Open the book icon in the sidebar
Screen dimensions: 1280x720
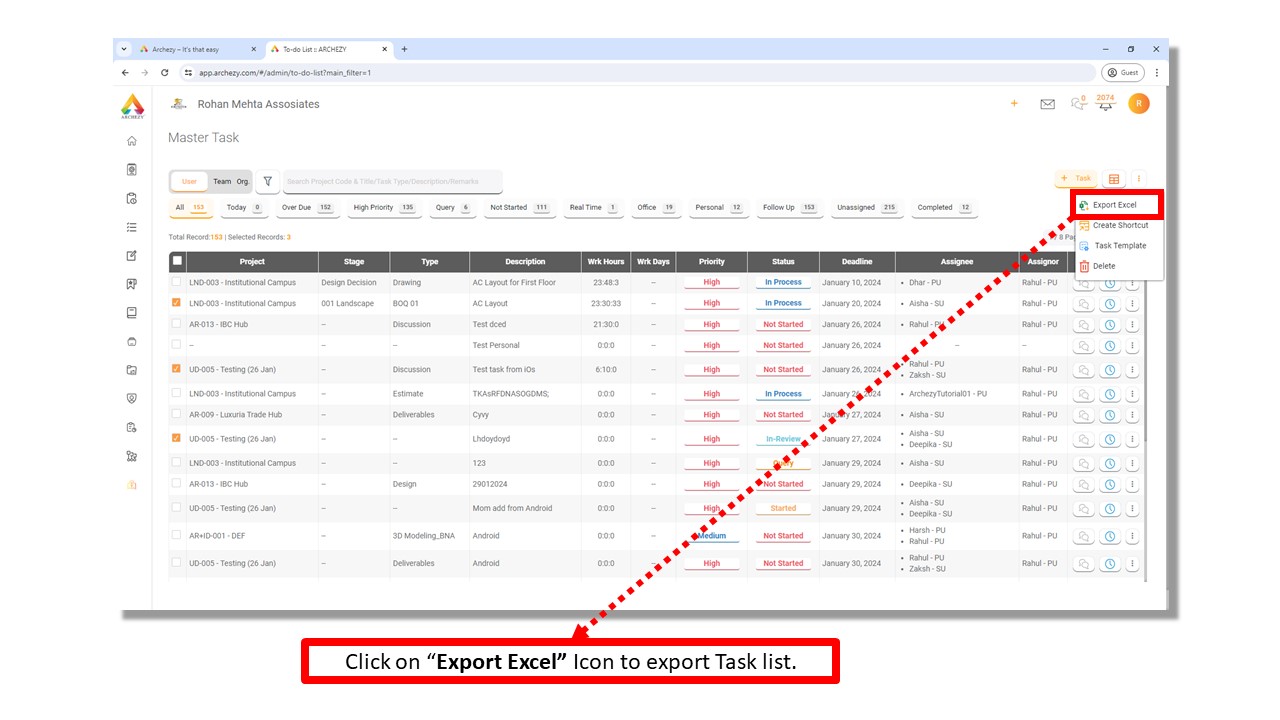(132, 313)
